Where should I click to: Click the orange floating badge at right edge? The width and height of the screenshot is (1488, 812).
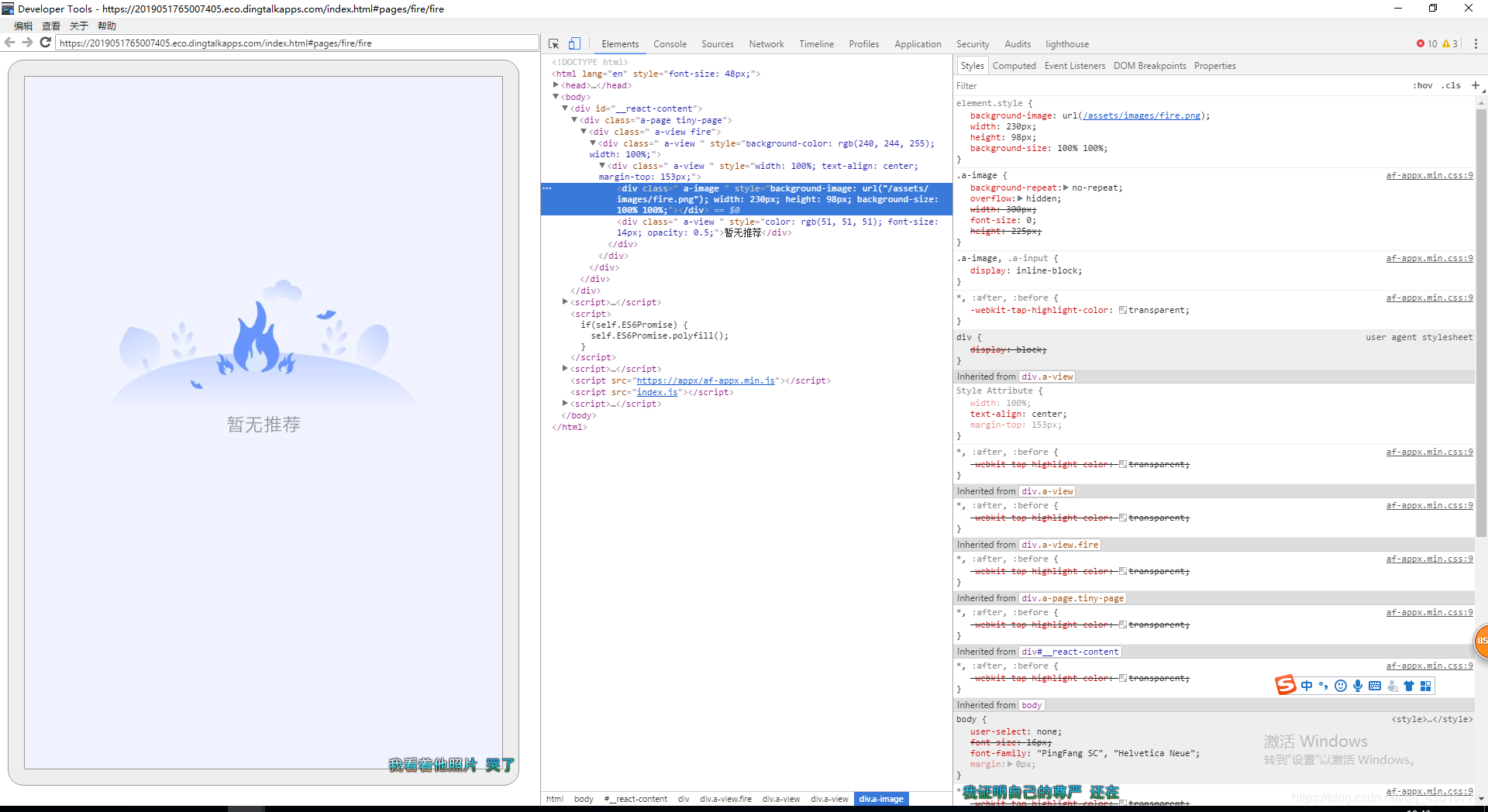coord(1480,641)
